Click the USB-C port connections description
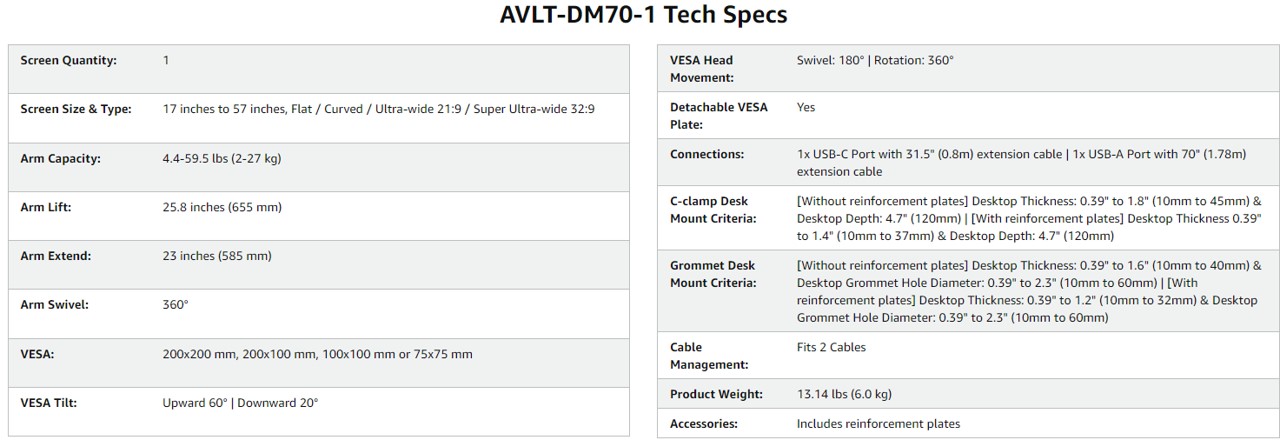 click(1021, 163)
